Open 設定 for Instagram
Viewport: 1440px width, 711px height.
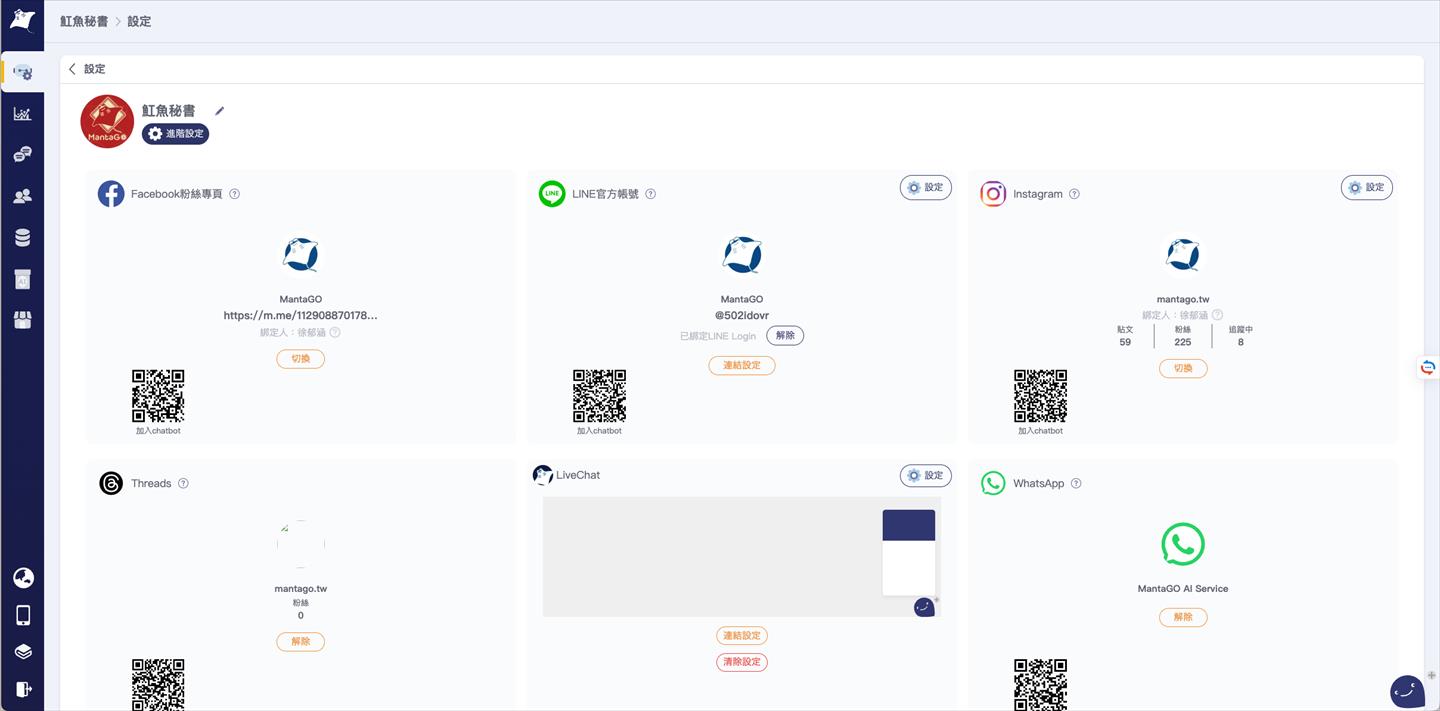click(x=1366, y=188)
